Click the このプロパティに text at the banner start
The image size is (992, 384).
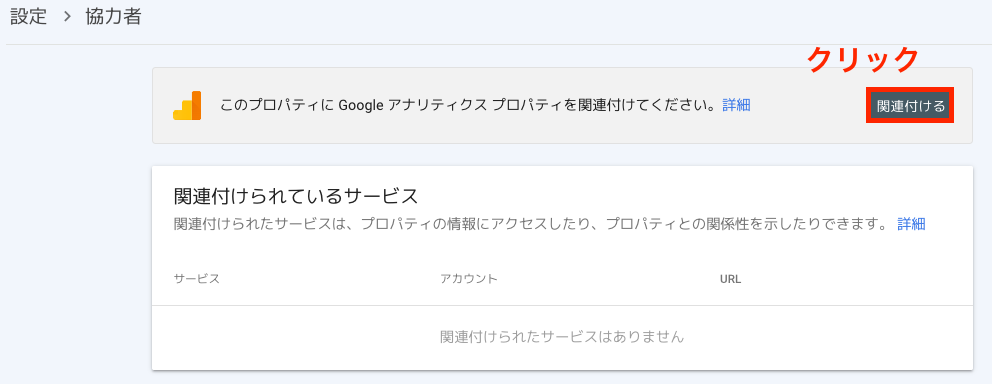[276, 106]
